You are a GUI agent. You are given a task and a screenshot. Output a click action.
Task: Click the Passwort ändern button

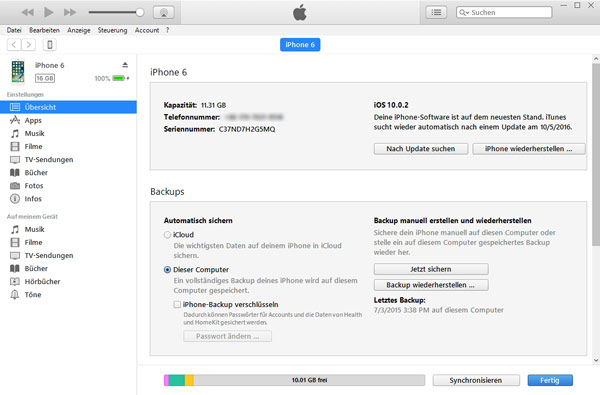227,336
